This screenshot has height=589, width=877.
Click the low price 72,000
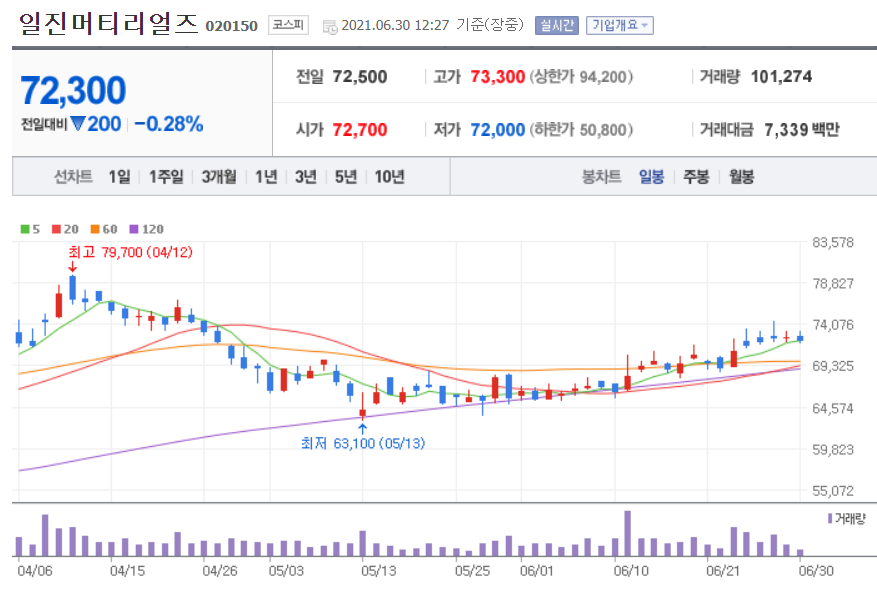click(x=497, y=130)
